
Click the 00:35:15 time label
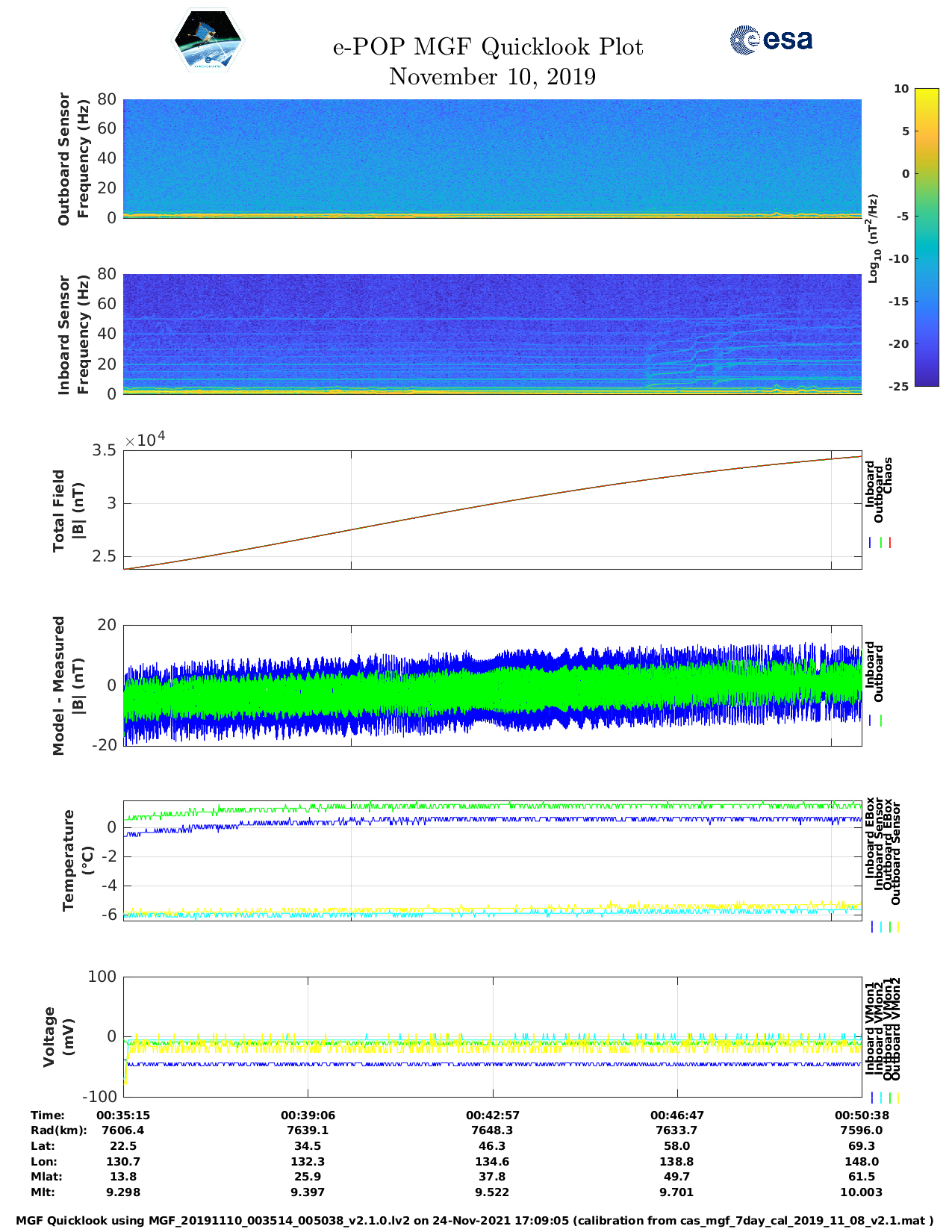[x=123, y=1115]
